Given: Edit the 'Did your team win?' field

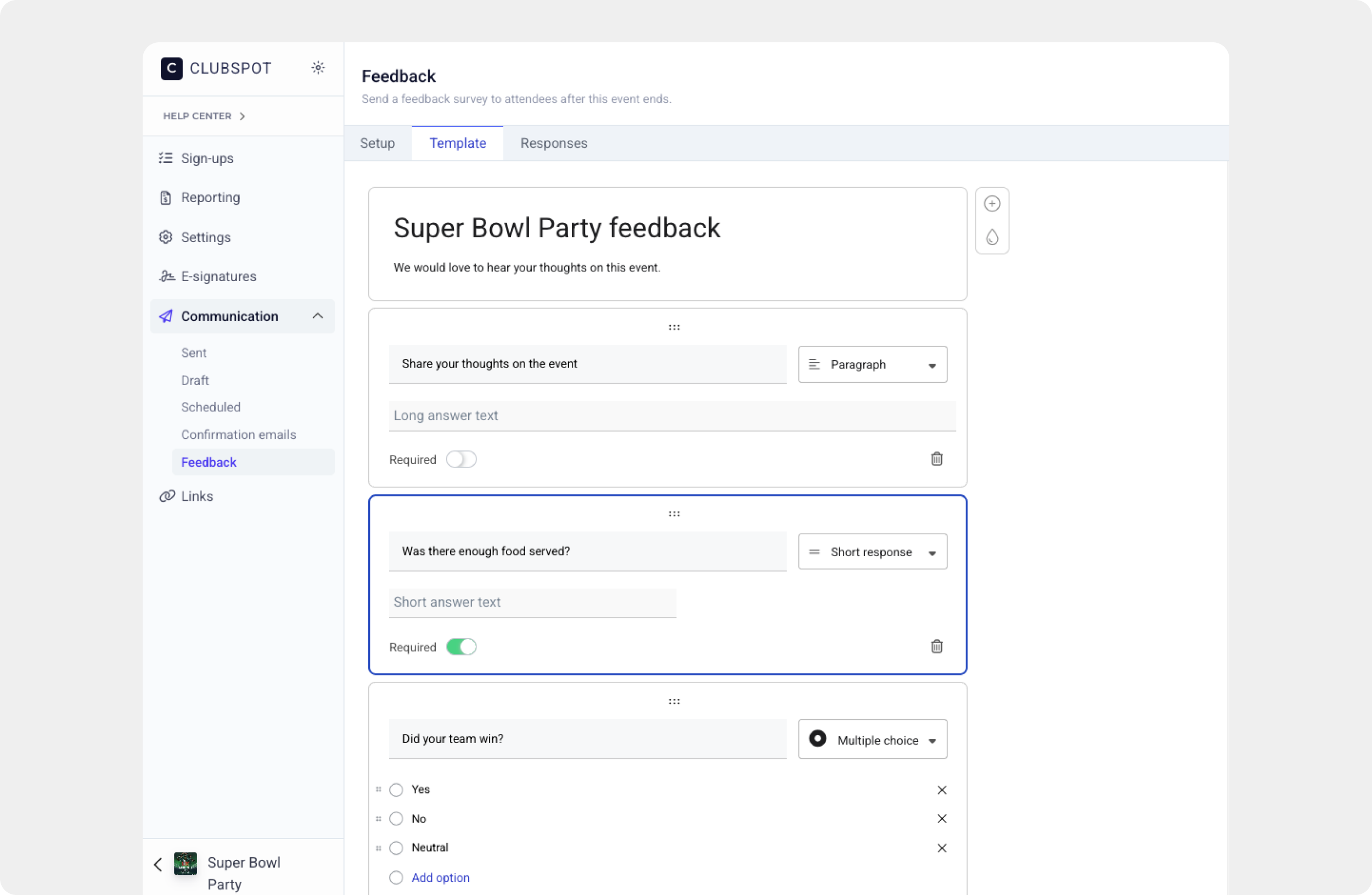Looking at the screenshot, I should coord(587,739).
